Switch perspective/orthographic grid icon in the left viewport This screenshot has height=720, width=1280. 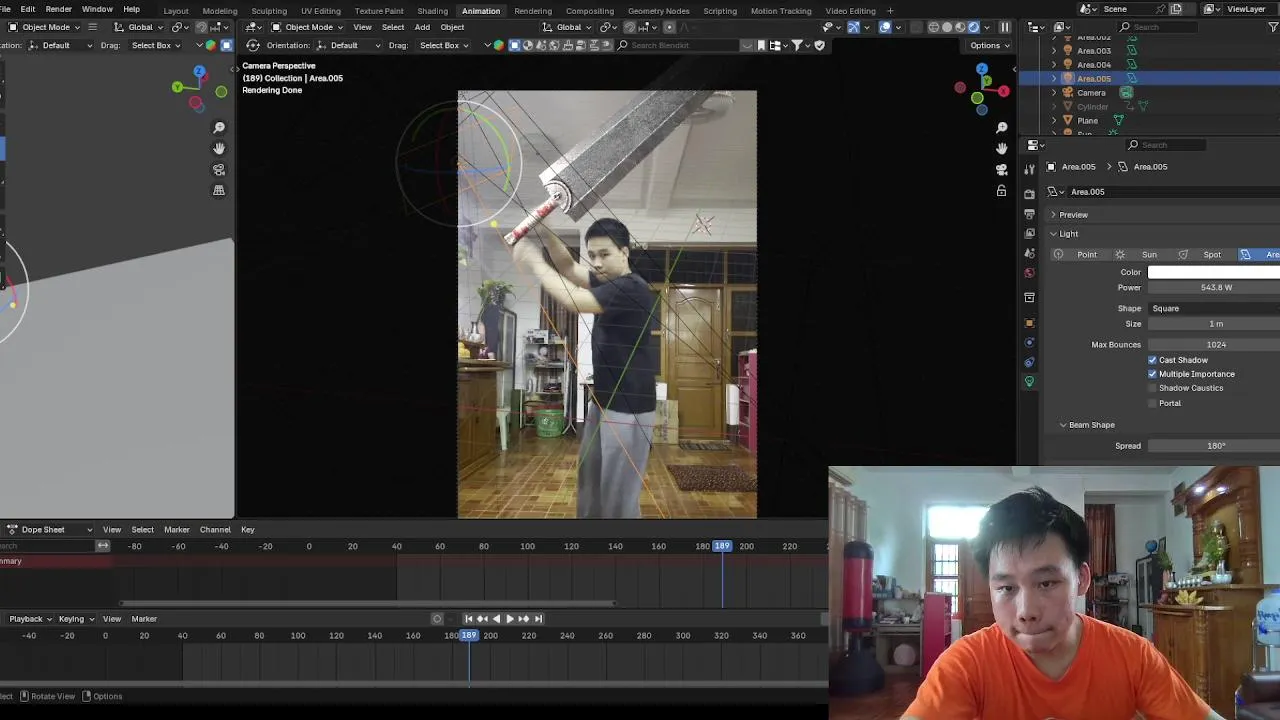point(219,190)
